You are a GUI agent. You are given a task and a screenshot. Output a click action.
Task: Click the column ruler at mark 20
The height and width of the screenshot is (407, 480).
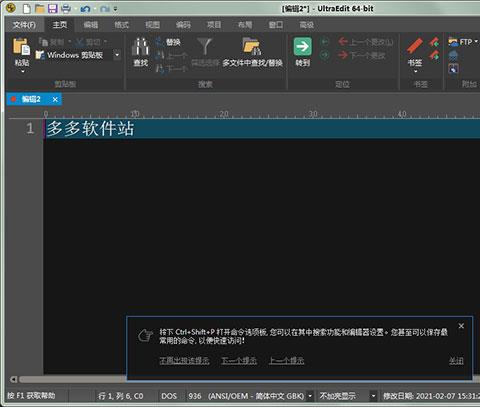point(224,114)
